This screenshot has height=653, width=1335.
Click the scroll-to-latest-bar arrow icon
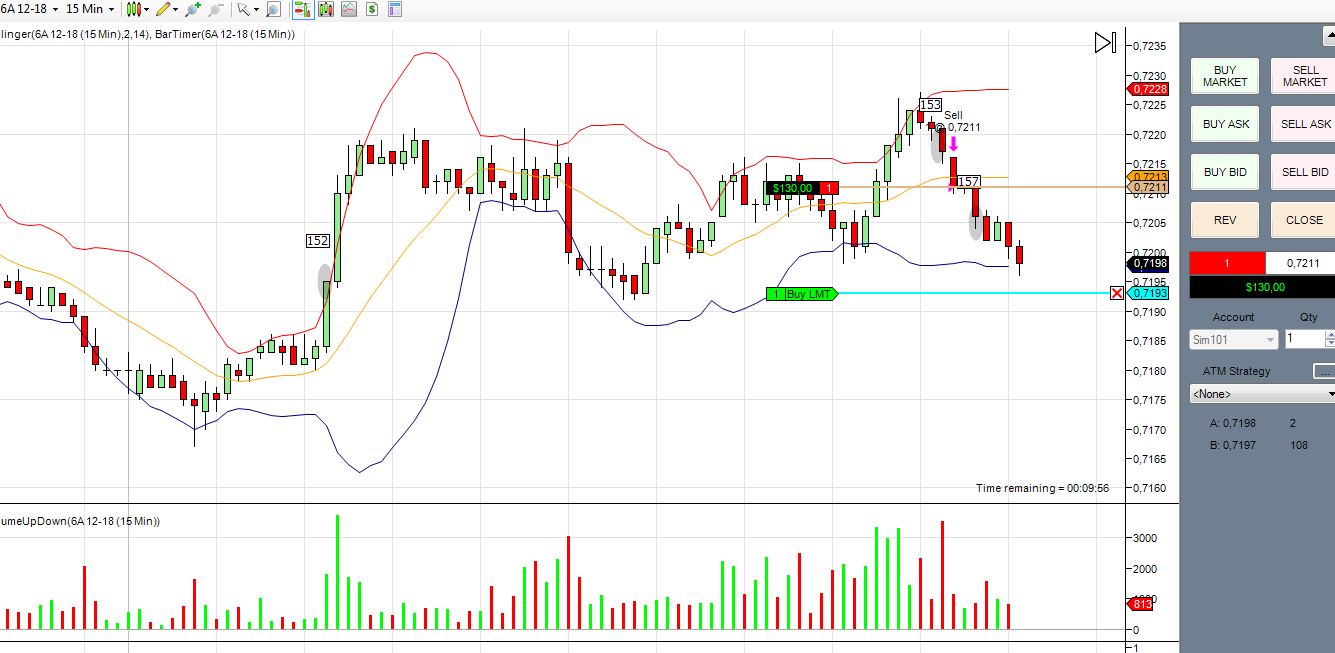[1105, 42]
